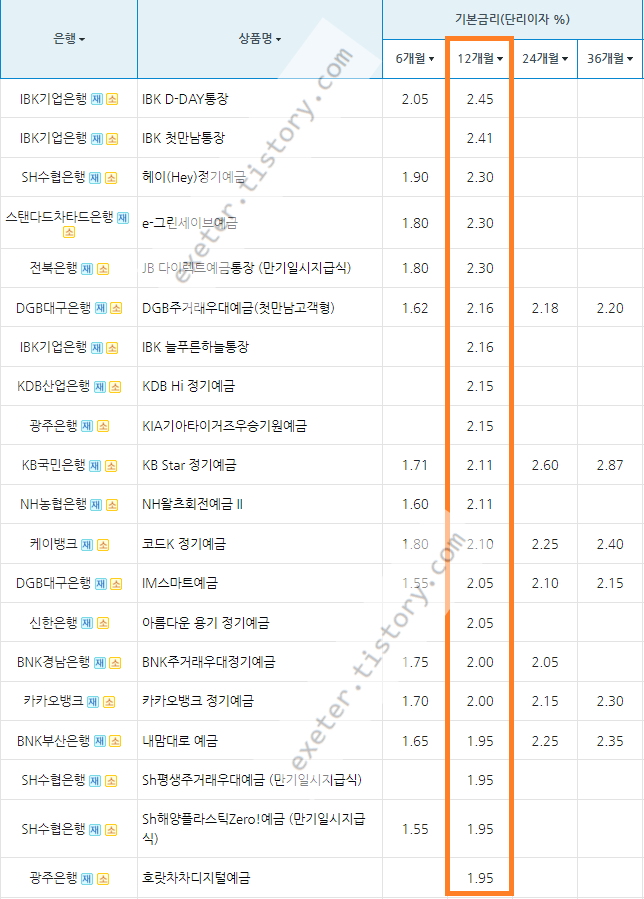This screenshot has height=899, width=644.
Task: Click the 재 icon beside 카카오뱅크 bank name
Action: (x=93, y=702)
